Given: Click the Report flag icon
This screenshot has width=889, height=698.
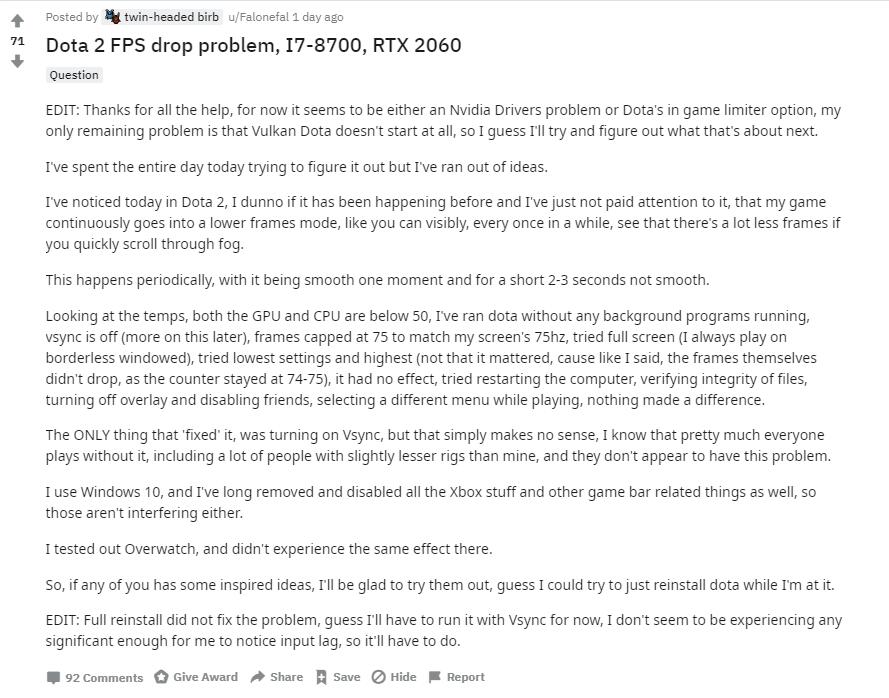Looking at the screenshot, I should pyautogui.click(x=435, y=676).
